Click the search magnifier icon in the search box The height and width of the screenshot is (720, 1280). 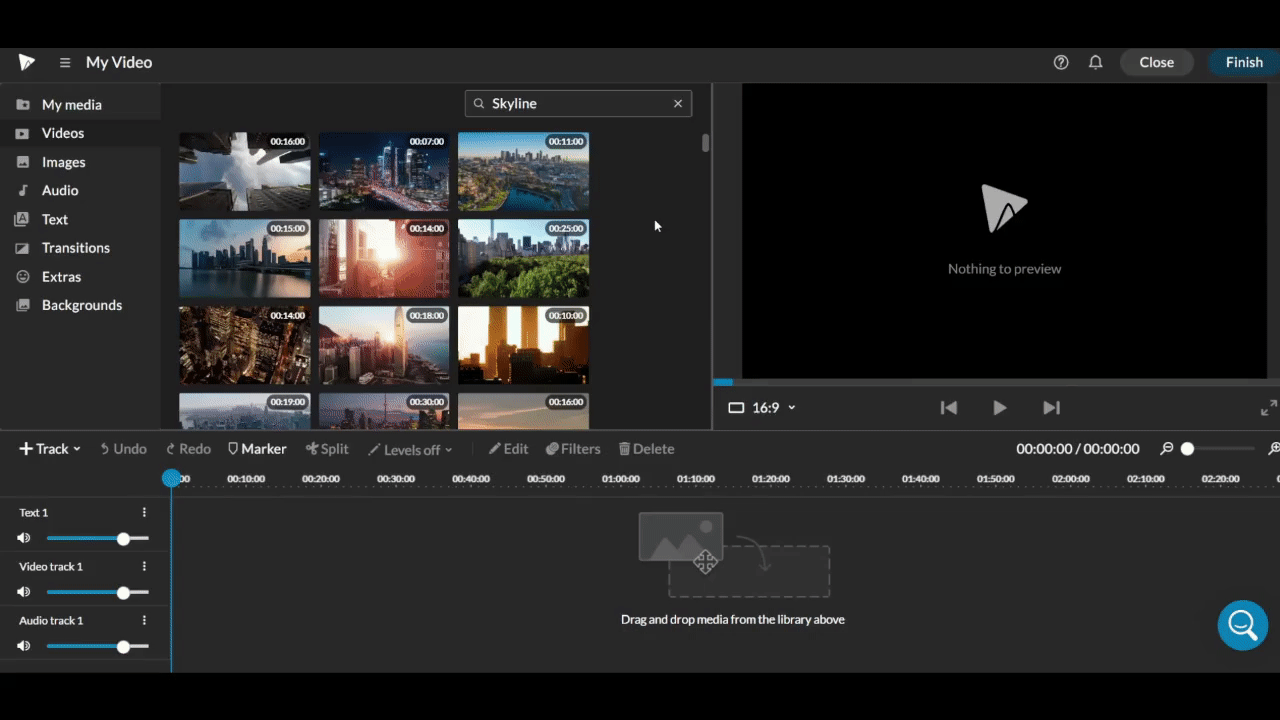[479, 103]
